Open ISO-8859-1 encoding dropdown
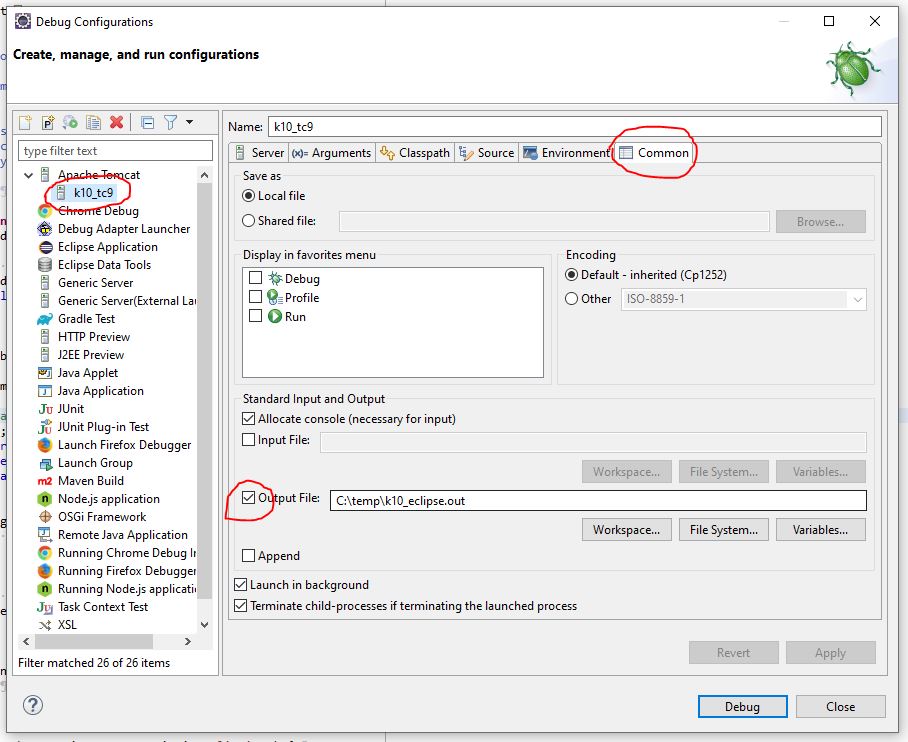908x742 pixels. coord(744,299)
